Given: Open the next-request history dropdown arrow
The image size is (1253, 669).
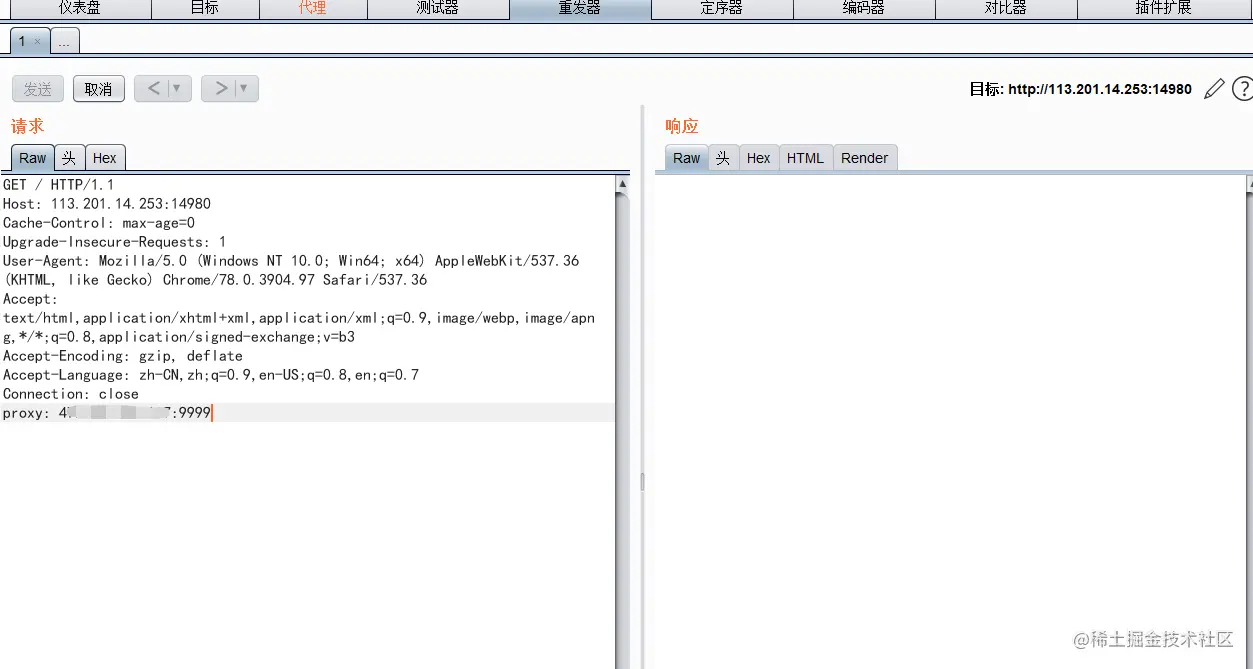Looking at the screenshot, I should (x=243, y=88).
